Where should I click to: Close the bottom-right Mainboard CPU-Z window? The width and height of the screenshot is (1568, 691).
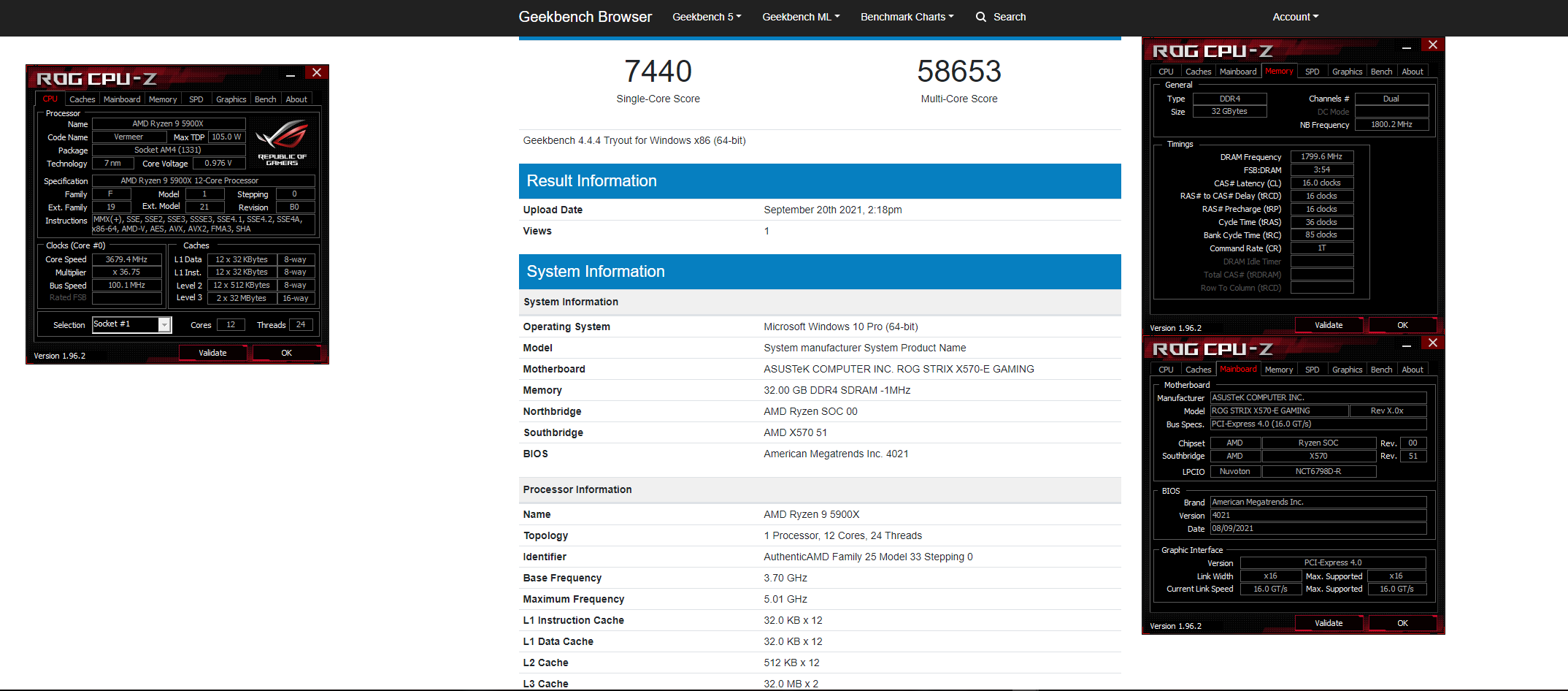[x=1433, y=343]
